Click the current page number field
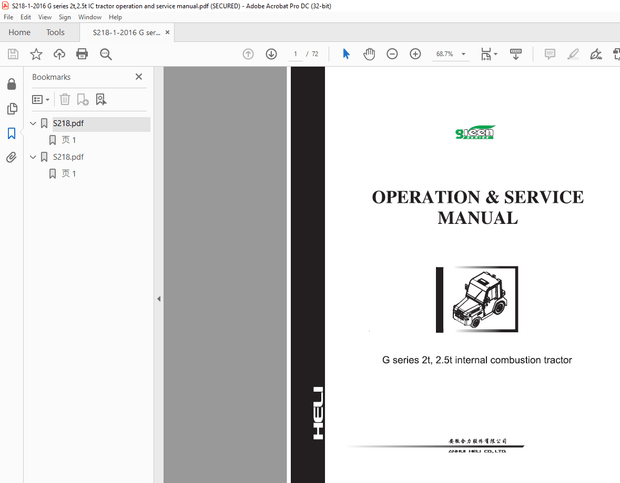Screen dimensions: 620x483 click(295, 54)
